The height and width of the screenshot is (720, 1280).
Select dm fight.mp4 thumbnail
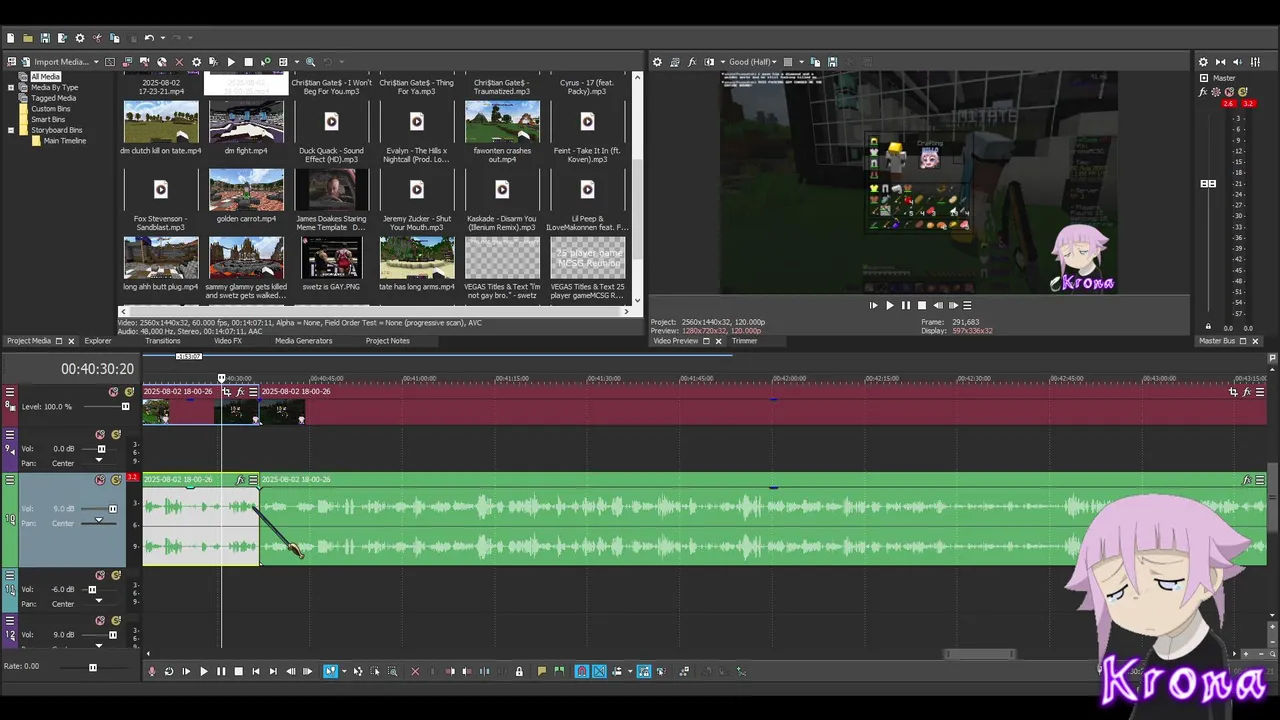coord(246,122)
